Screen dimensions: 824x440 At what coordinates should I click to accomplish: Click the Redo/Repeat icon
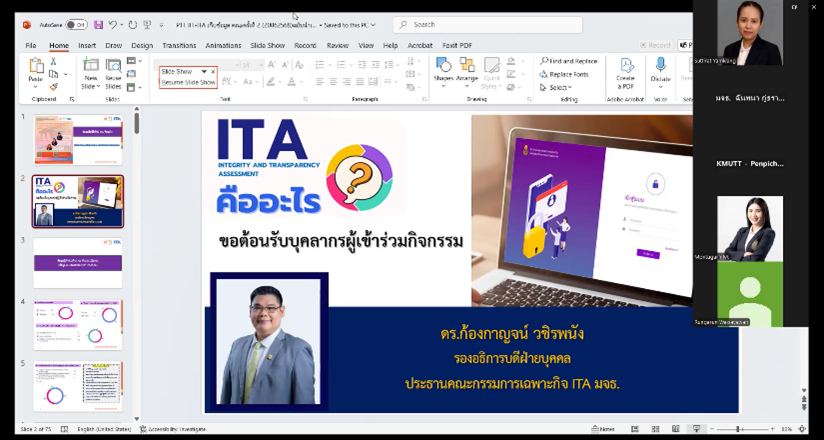point(133,25)
